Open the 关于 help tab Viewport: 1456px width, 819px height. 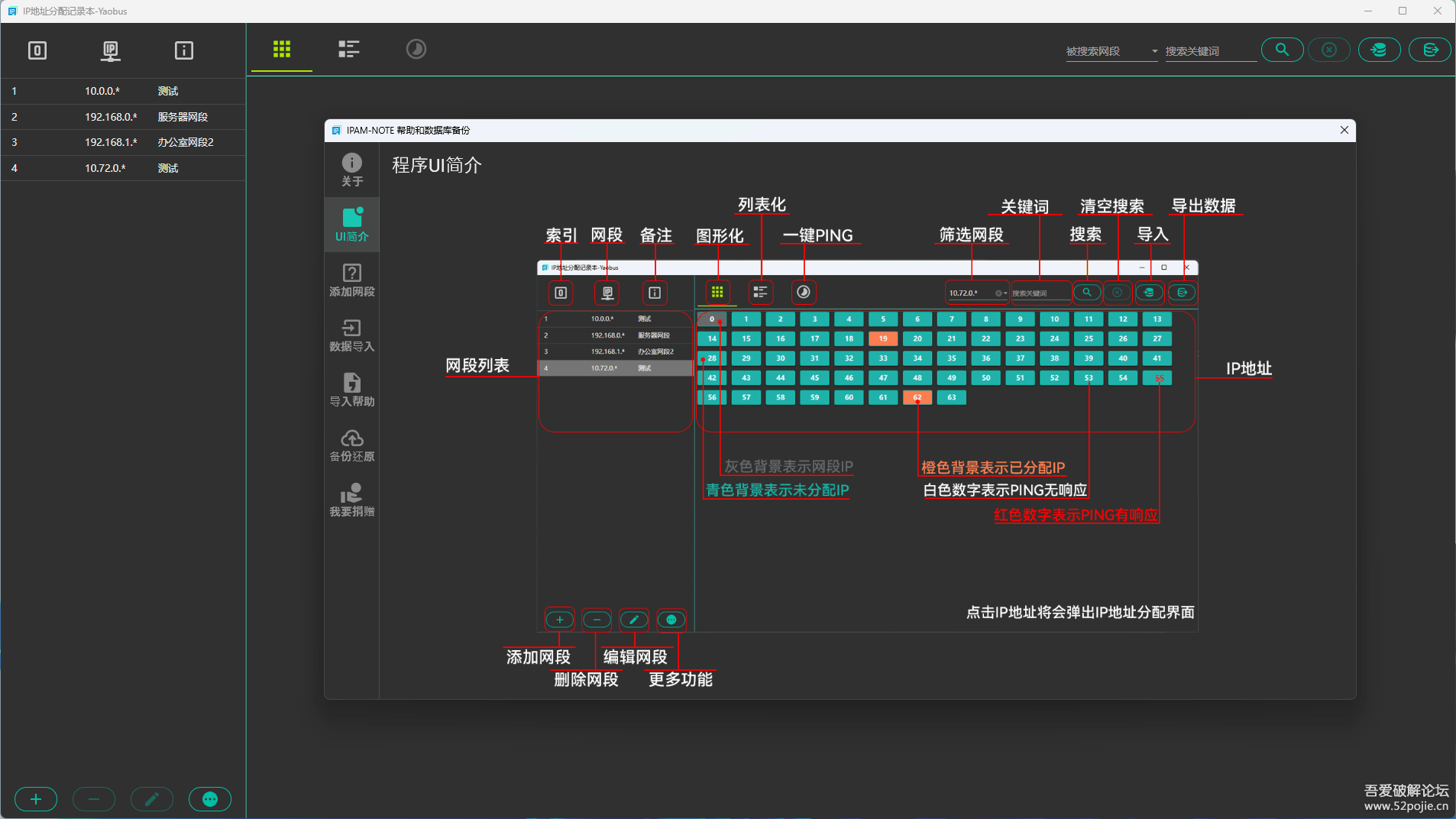click(x=352, y=170)
